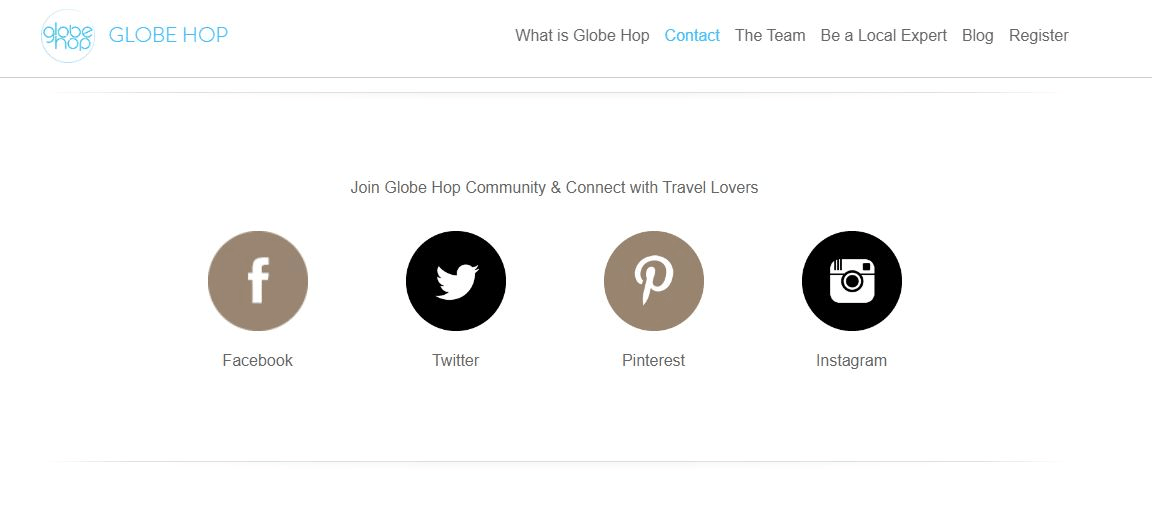Open the Pinterest circle icon
The width and height of the screenshot is (1152, 513).
click(x=654, y=281)
